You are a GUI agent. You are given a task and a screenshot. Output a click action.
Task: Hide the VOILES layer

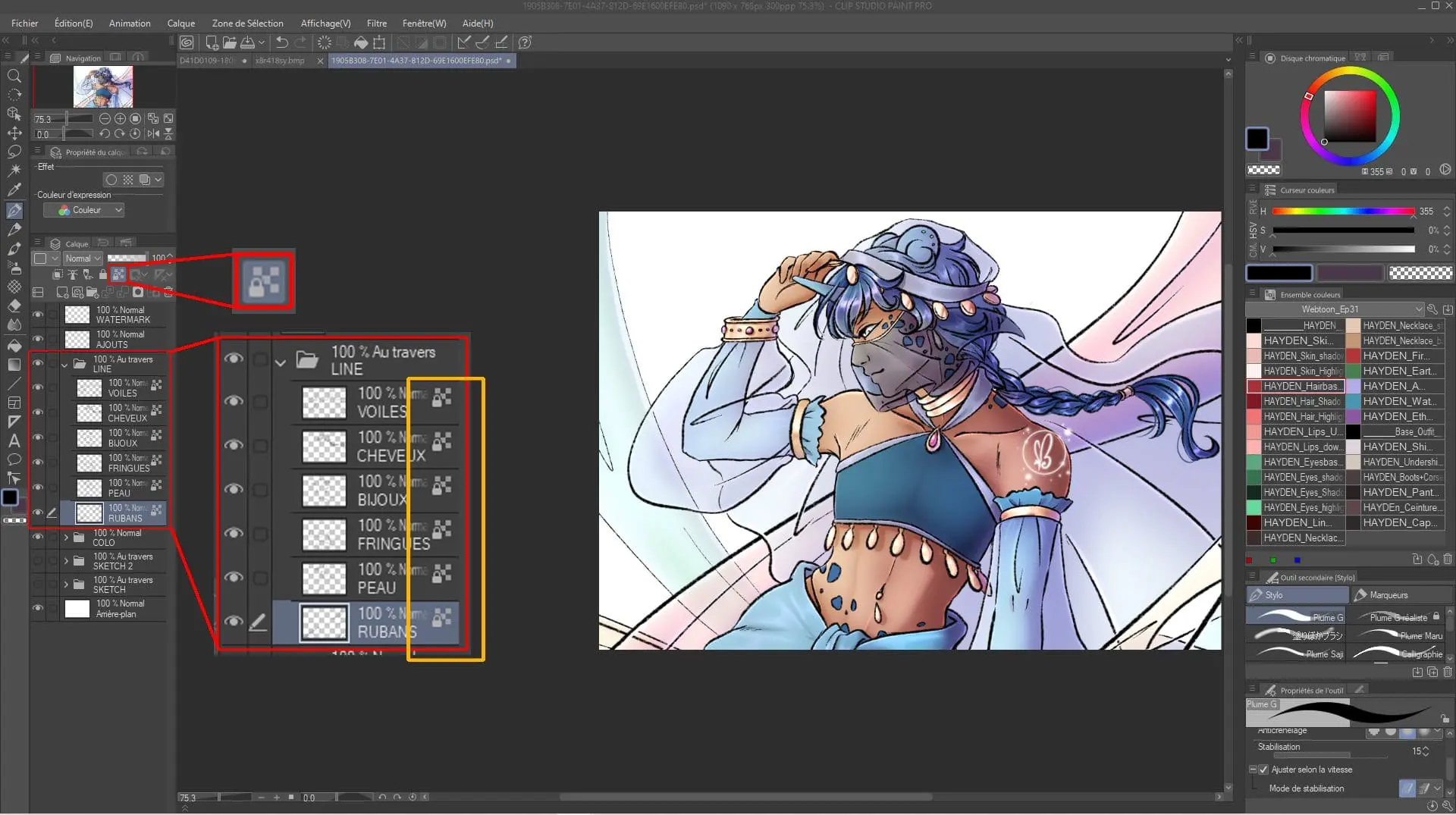click(38, 387)
